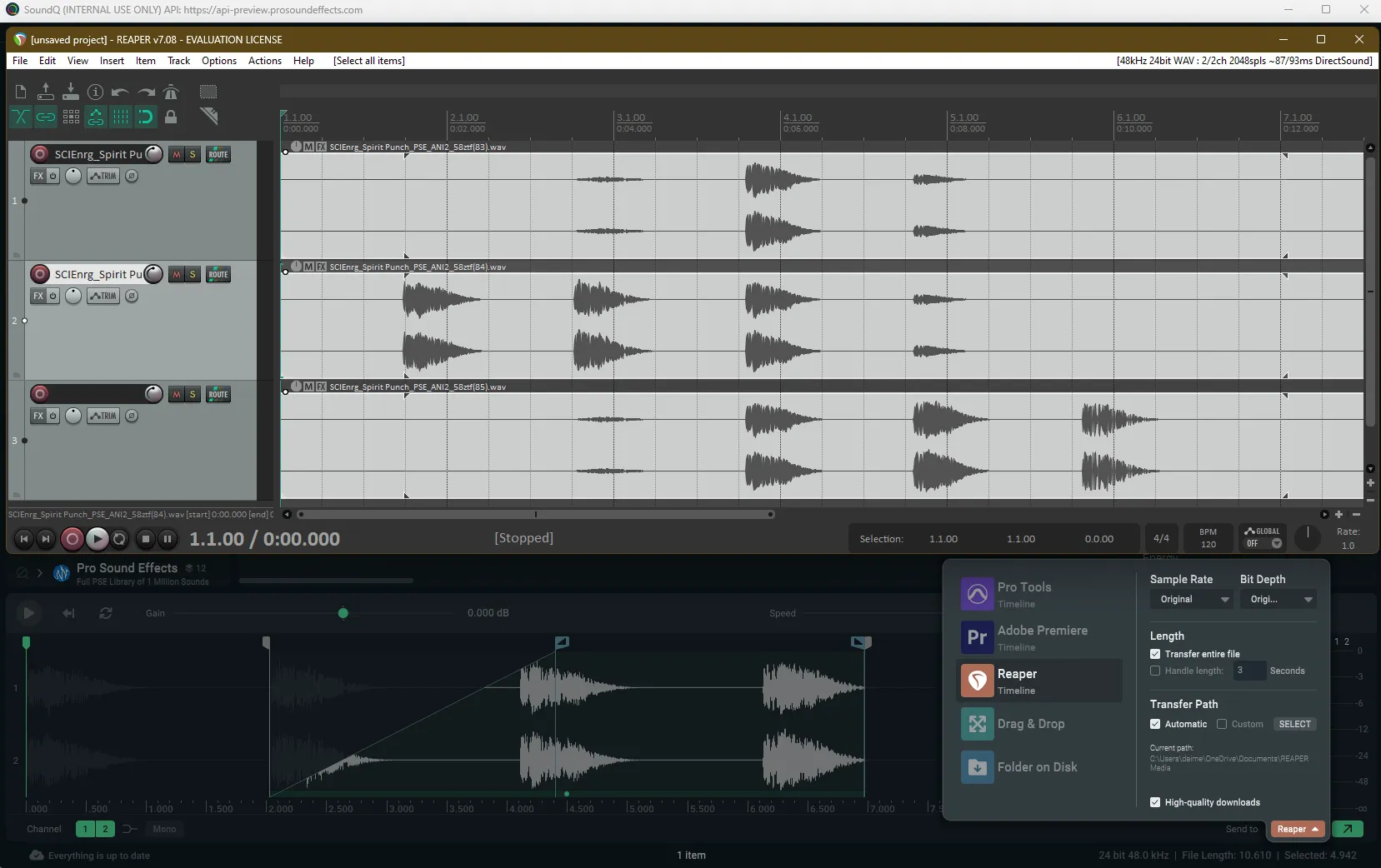Open the Track menu
This screenshot has height=868, width=1381.
pyautogui.click(x=178, y=61)
